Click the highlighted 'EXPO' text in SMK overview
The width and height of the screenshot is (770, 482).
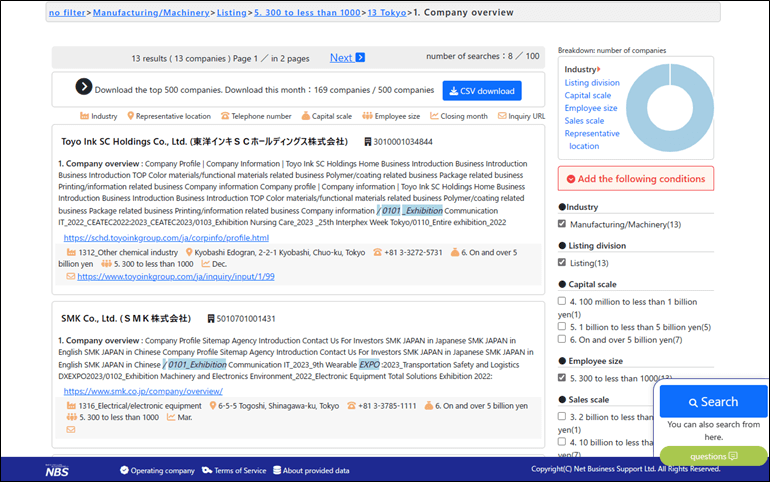[369, 365]
